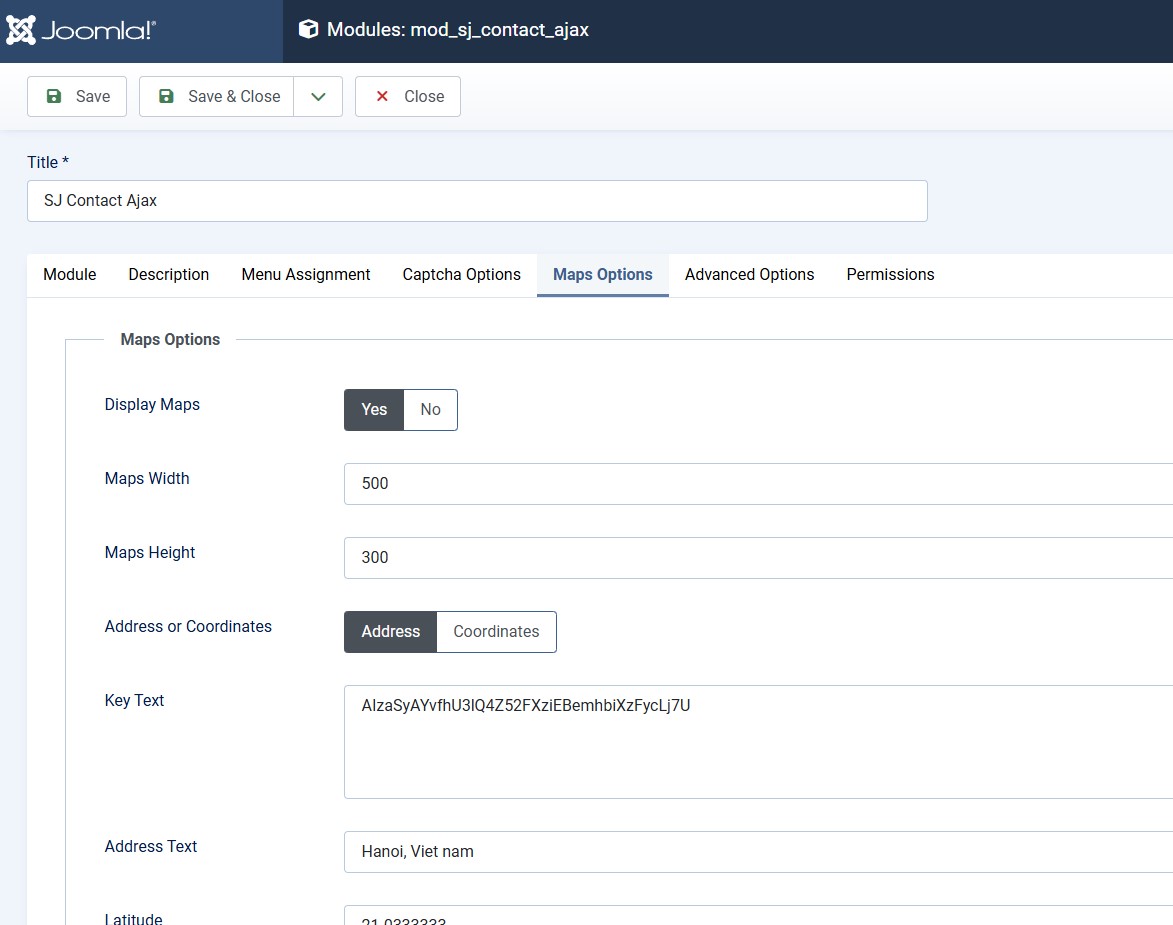Switch to the Module tab
1173x925 pixels.
tap(70, 275)
